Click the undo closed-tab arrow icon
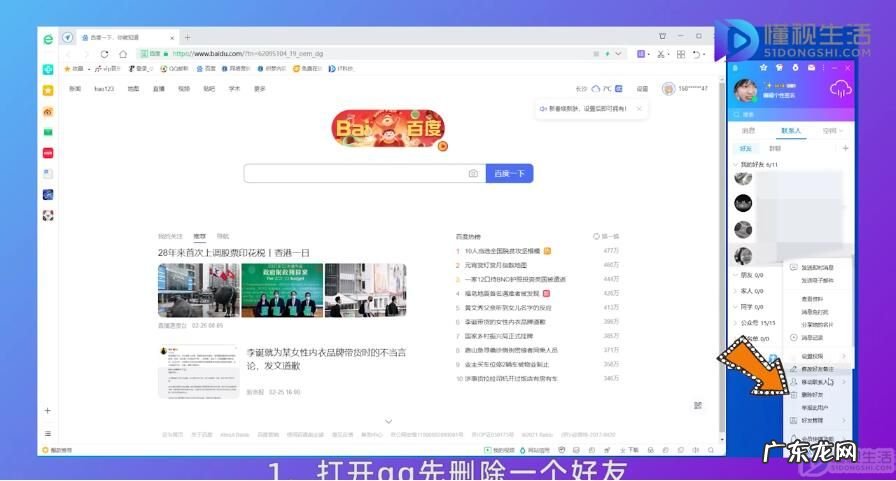Viewport: 896px width, 481px height. [x=697, y=54]
